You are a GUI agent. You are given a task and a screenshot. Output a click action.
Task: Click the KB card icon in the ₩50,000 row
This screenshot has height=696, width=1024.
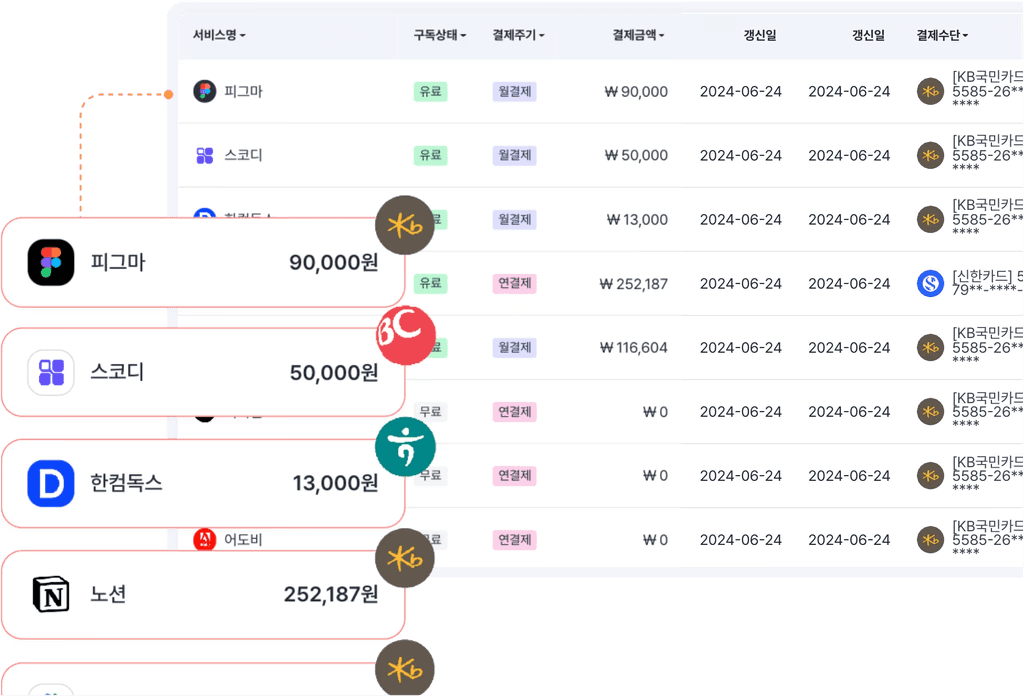coord(930,155)
